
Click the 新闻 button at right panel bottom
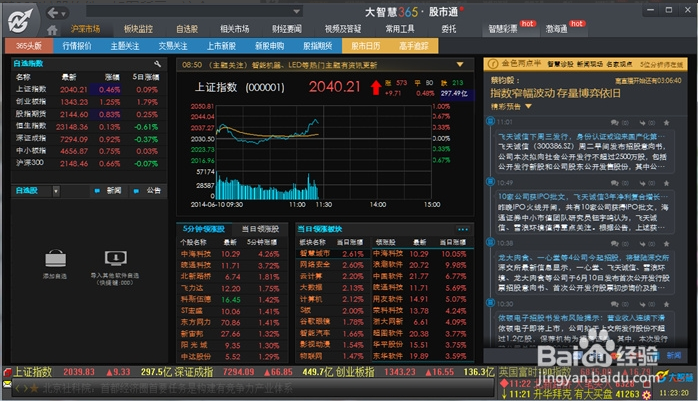click(674, 355)
